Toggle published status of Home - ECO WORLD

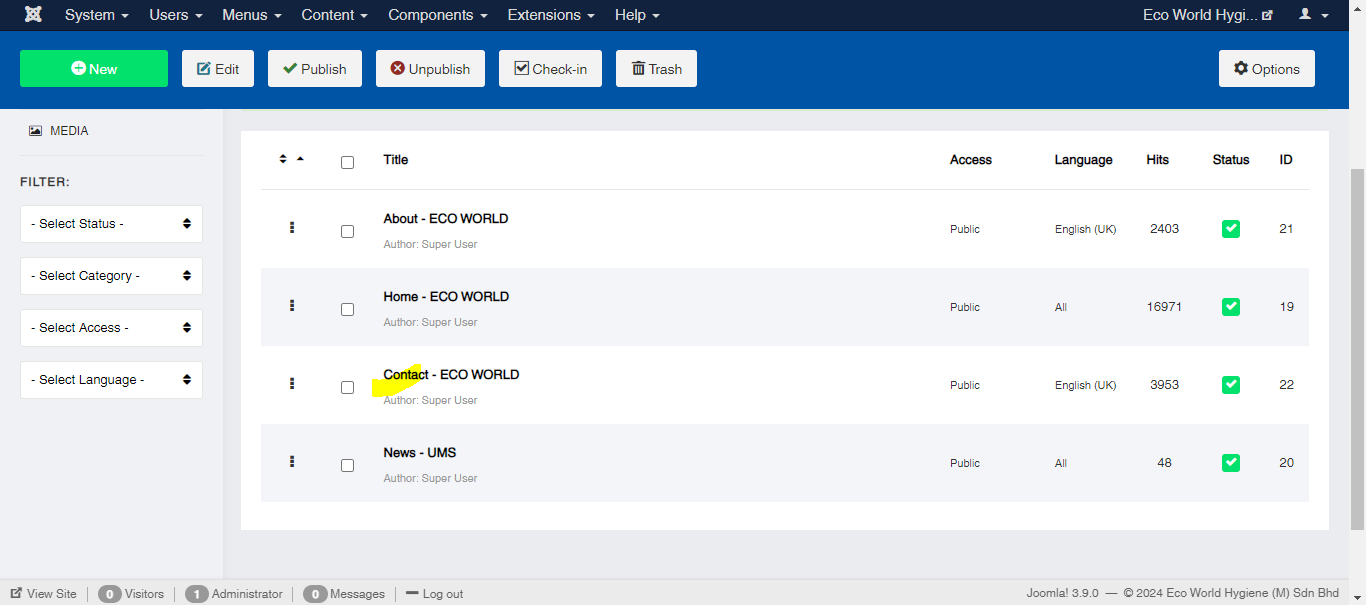point(1231,307)
